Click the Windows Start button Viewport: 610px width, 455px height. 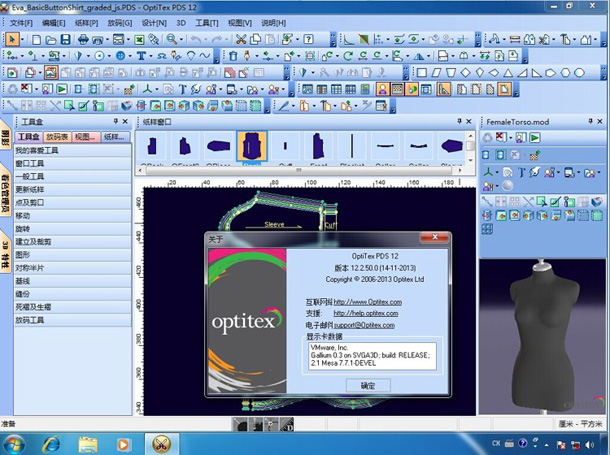click(14, 444)
